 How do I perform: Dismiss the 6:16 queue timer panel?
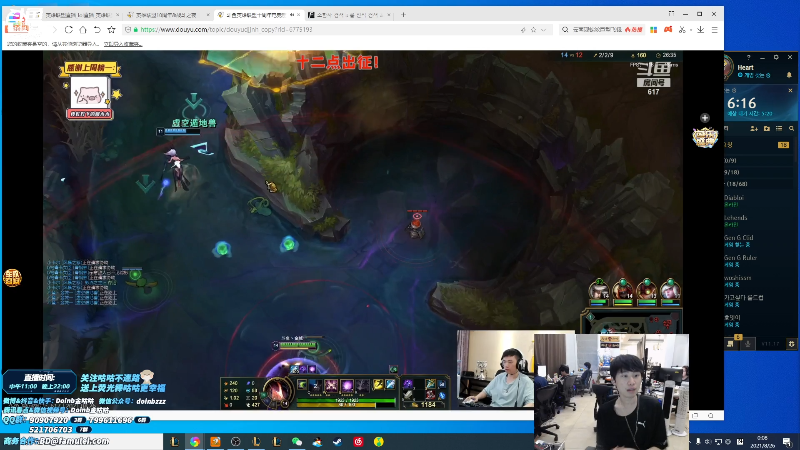pos(790,90)
